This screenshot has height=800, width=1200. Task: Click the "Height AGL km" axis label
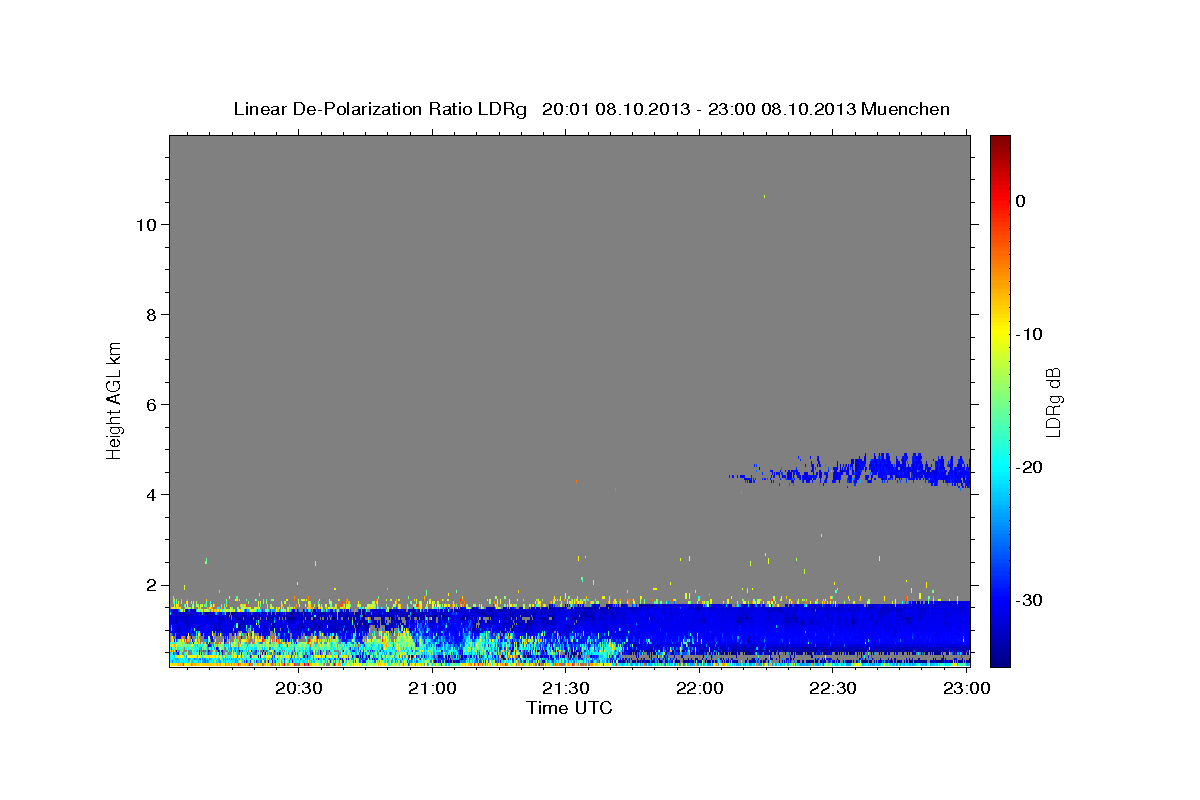(x=114, y=400)
